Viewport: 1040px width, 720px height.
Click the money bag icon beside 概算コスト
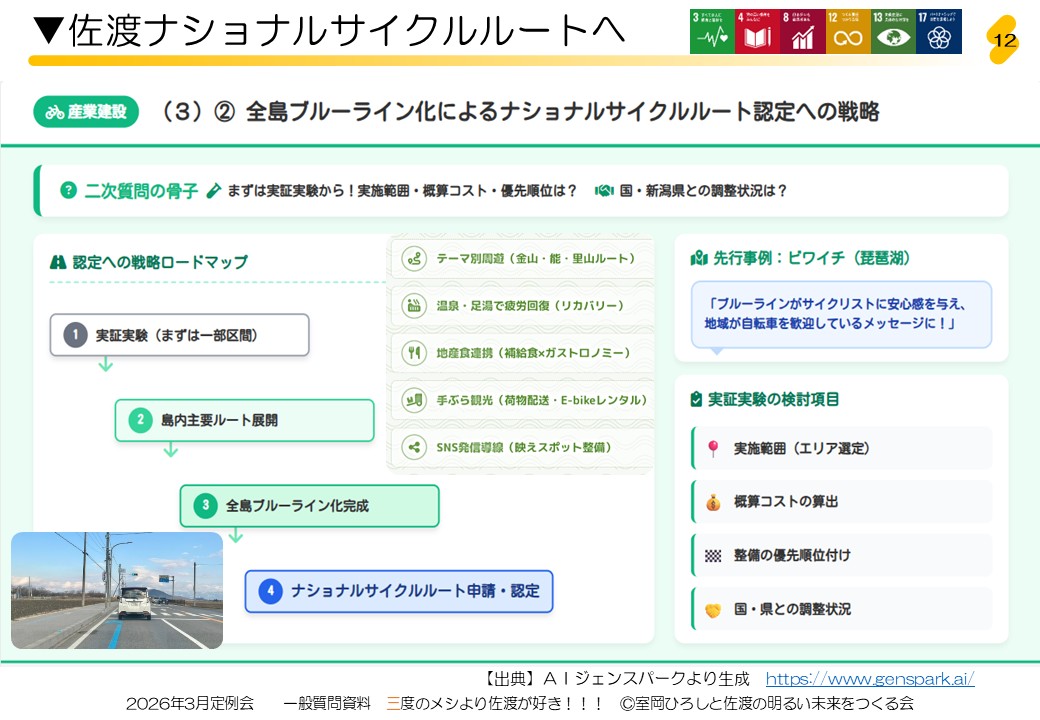713,502
